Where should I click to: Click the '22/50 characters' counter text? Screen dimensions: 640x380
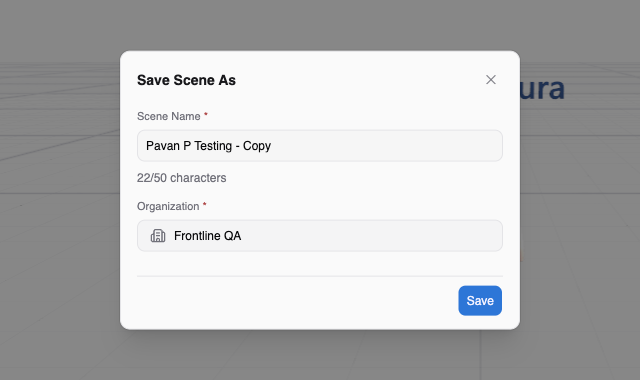[181, 178]
